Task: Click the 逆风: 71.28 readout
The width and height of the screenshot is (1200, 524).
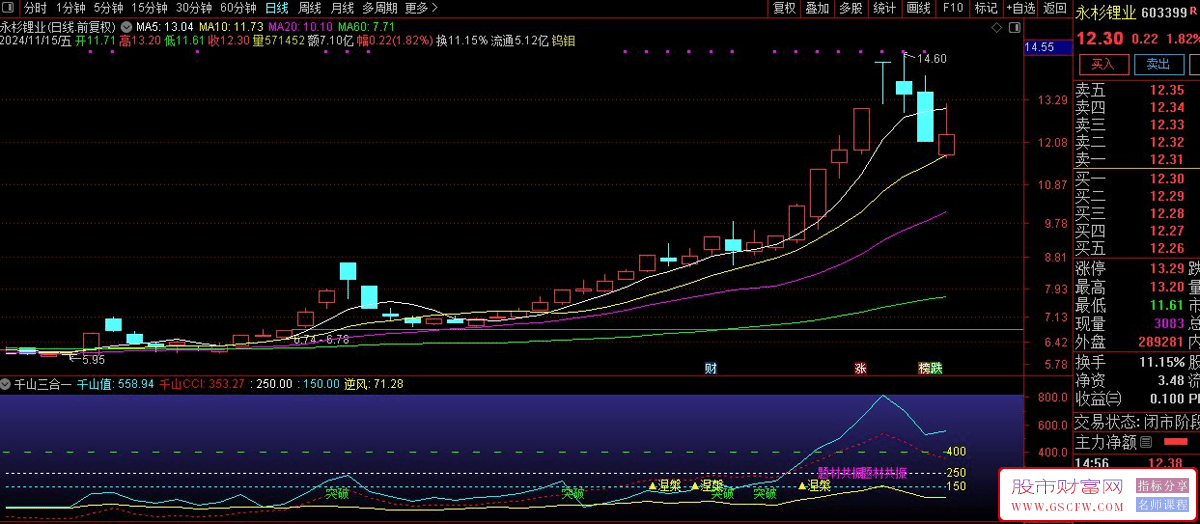Action: [374, 384]
